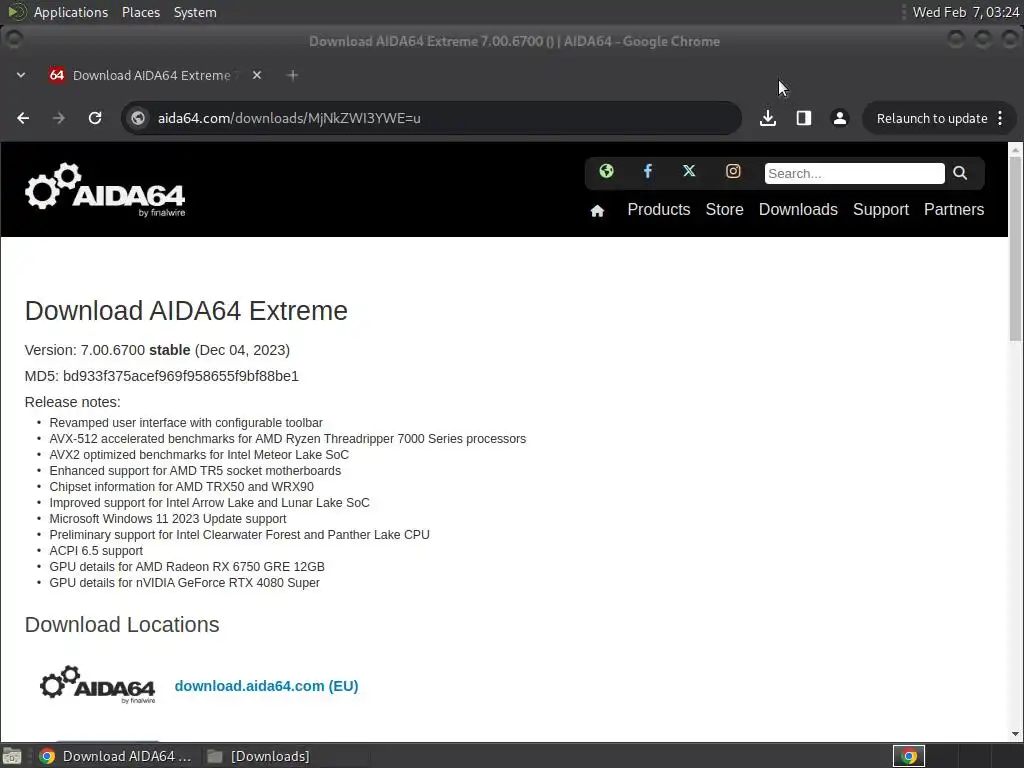Image resolution: width=1024 pixels, height=768 pixels.
Task: Open the Chrome profile icon
Action: pos(840,118)
